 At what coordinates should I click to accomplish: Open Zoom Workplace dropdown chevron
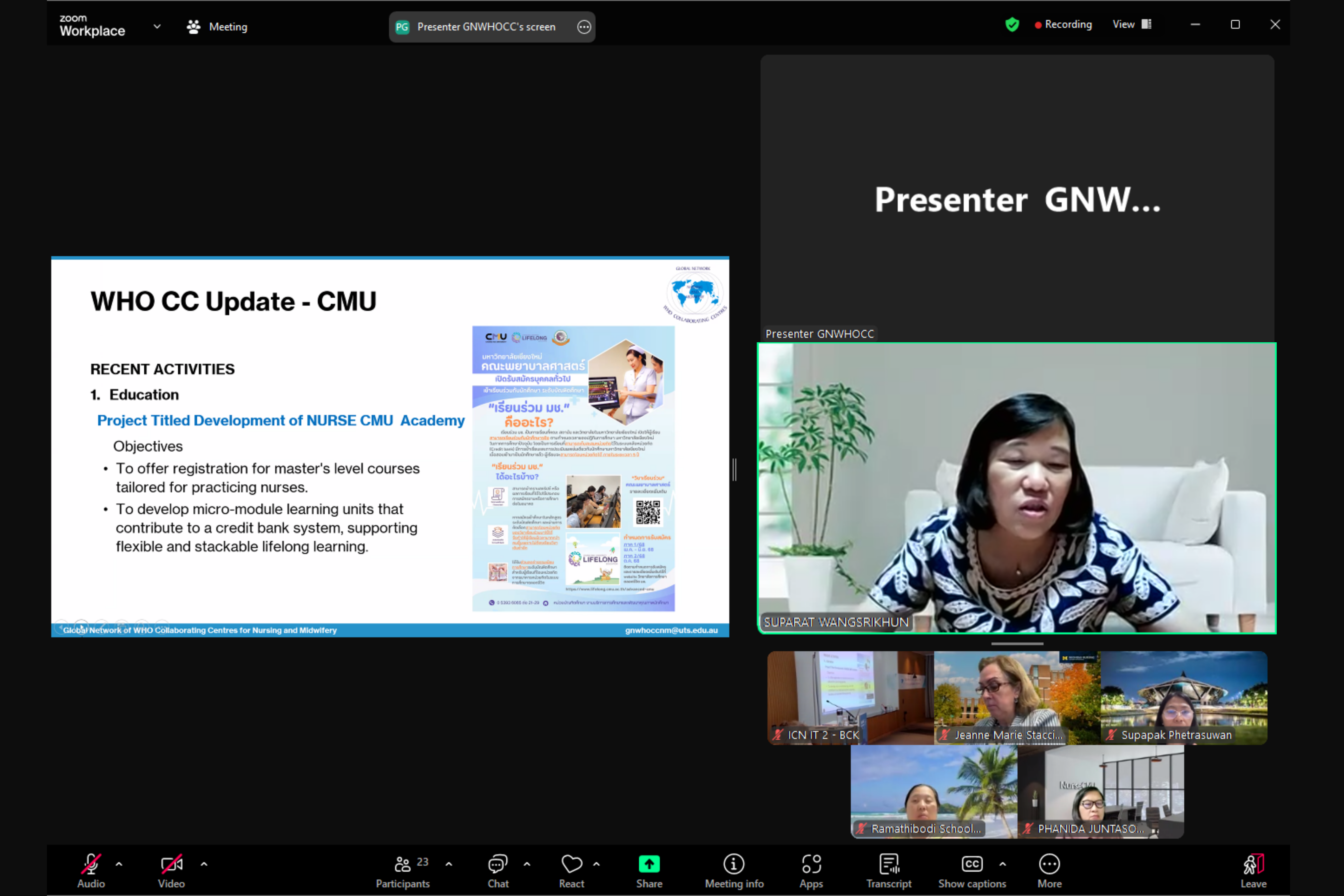point(157,26)
